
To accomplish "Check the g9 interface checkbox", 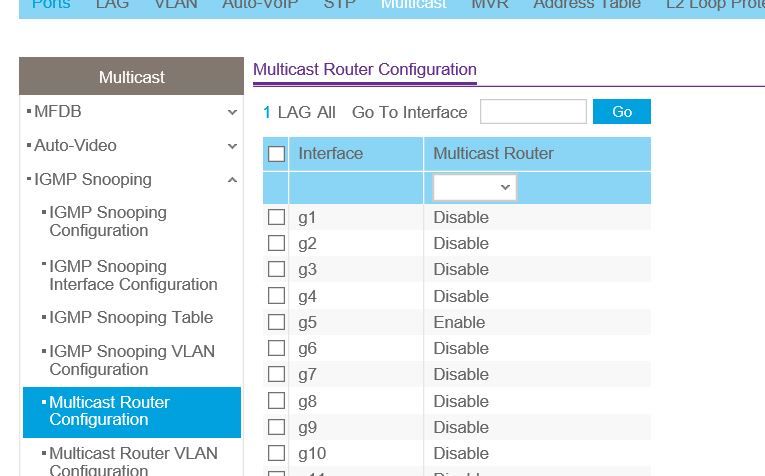I will point(276,427).
